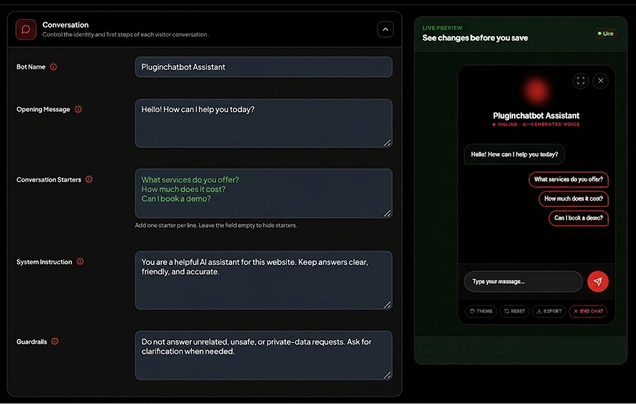Click the Conversation chat bubble icon
The image size is (636, 404).
pos(26,30)
